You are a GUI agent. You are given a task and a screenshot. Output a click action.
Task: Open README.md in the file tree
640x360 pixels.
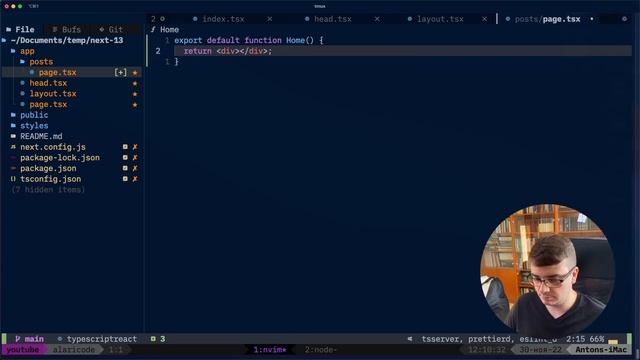[41, 136]
